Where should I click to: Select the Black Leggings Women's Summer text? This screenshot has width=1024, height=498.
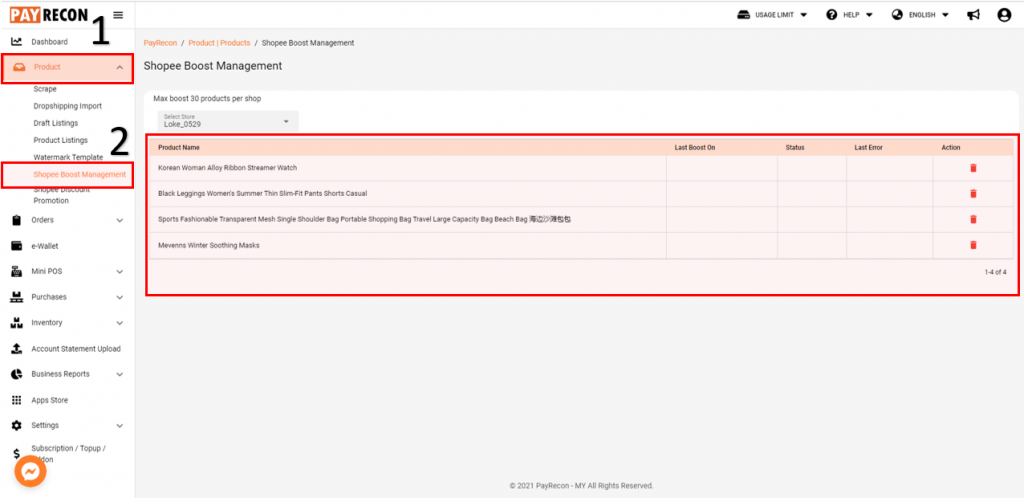click(263, 193)
